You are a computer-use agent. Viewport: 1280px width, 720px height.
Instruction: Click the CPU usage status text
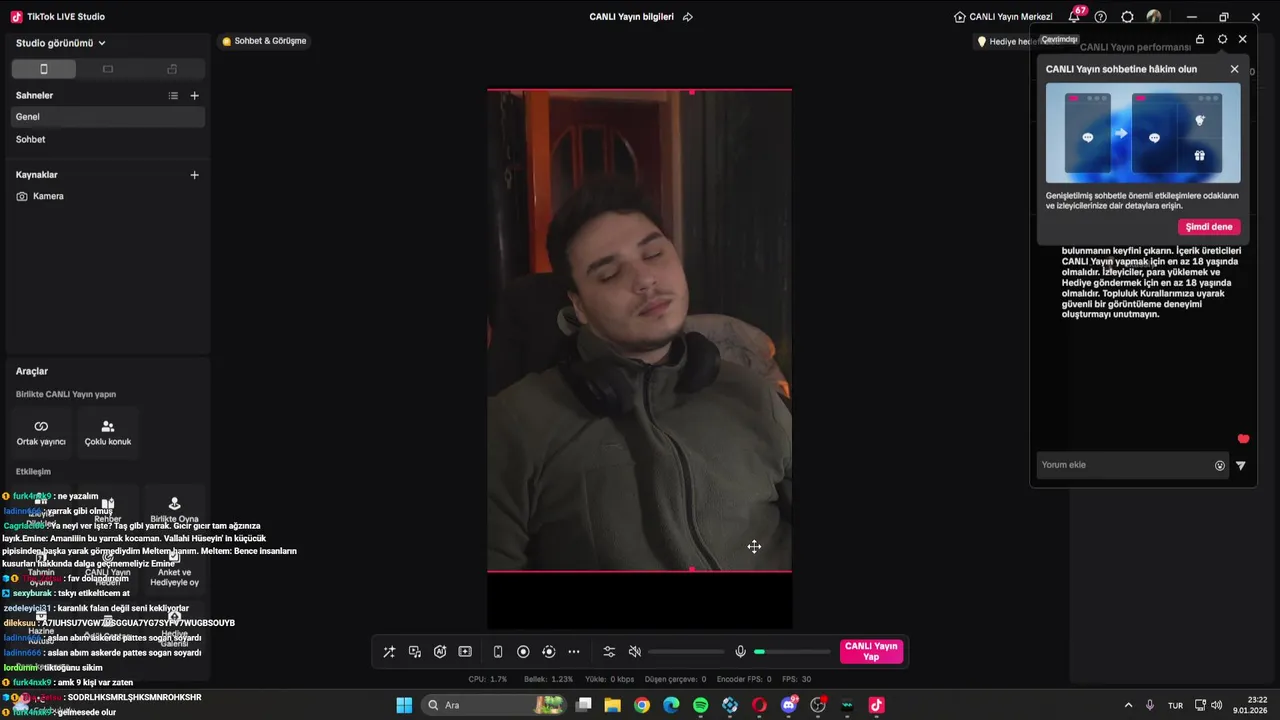[488, 679]
